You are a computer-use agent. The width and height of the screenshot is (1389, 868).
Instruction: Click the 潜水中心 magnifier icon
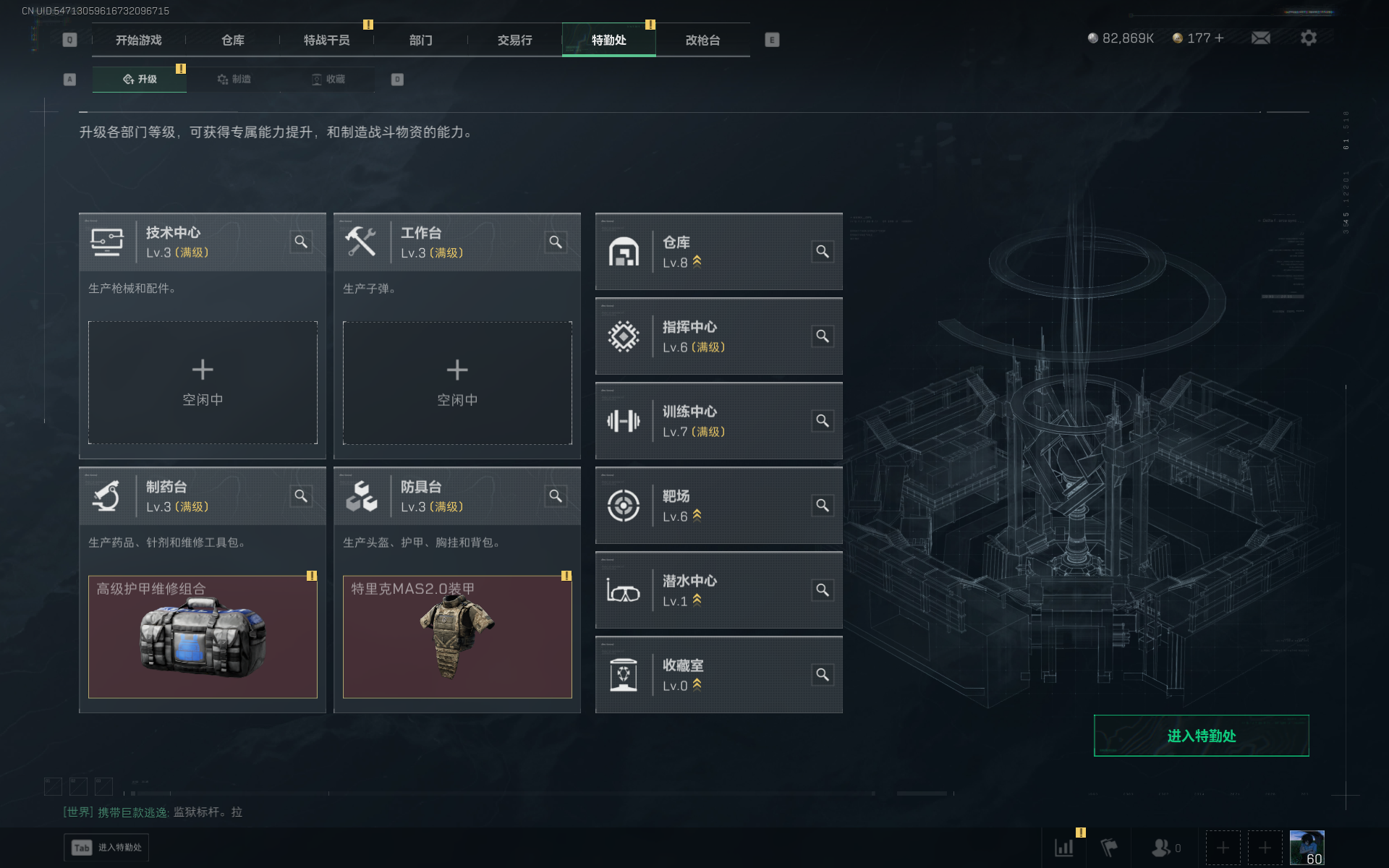click(823, 590)
